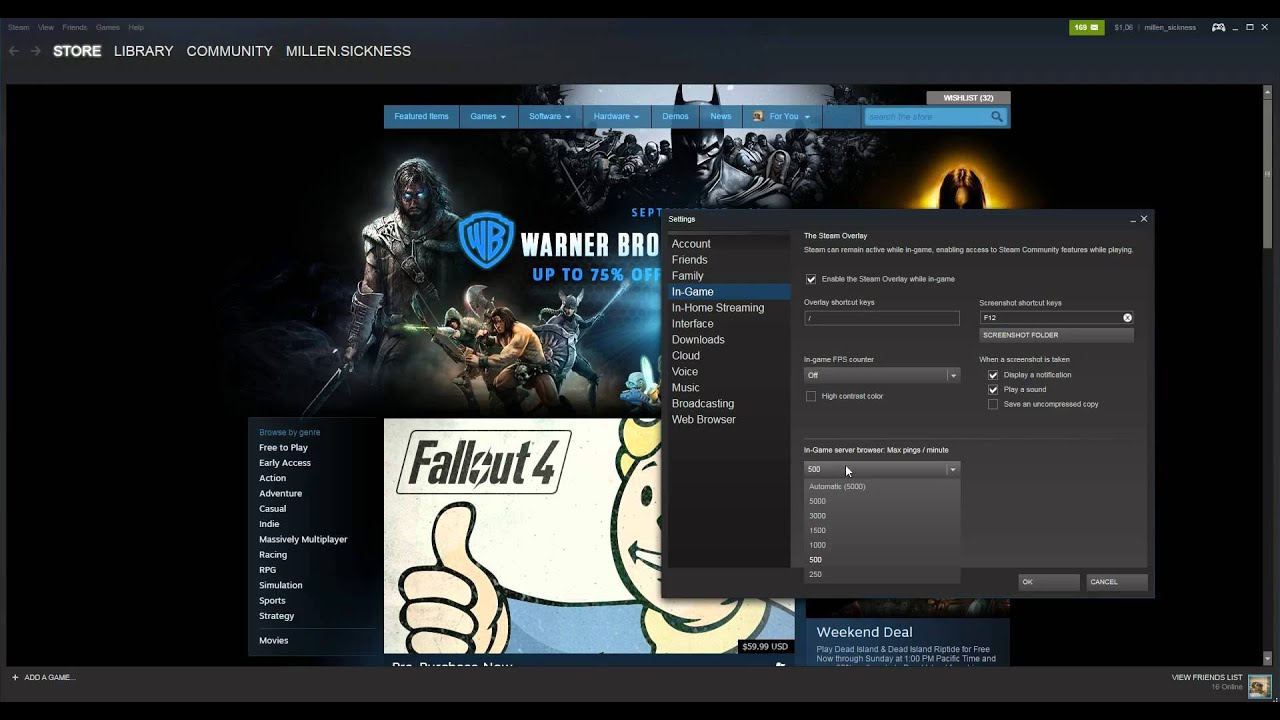Toggle Play a sound checkbox

(993, 389)
